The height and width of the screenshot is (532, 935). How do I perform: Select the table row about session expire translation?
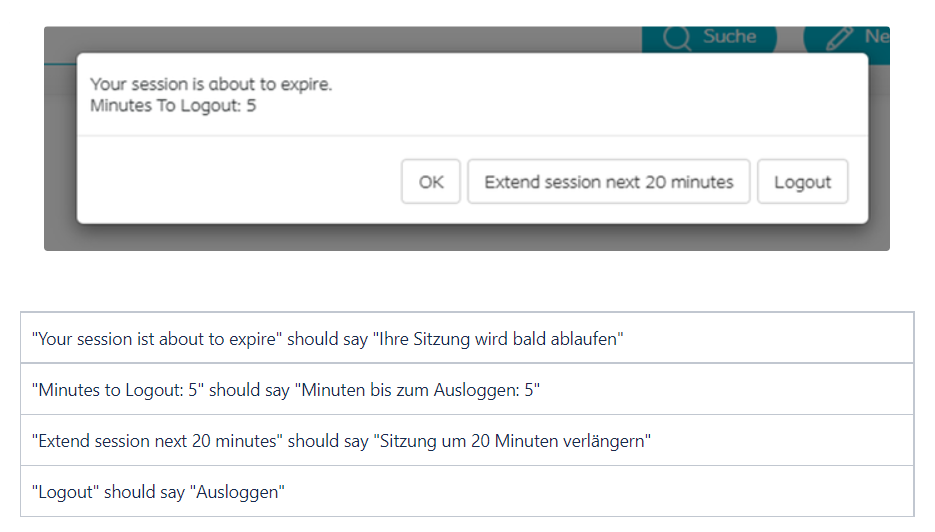467,338
